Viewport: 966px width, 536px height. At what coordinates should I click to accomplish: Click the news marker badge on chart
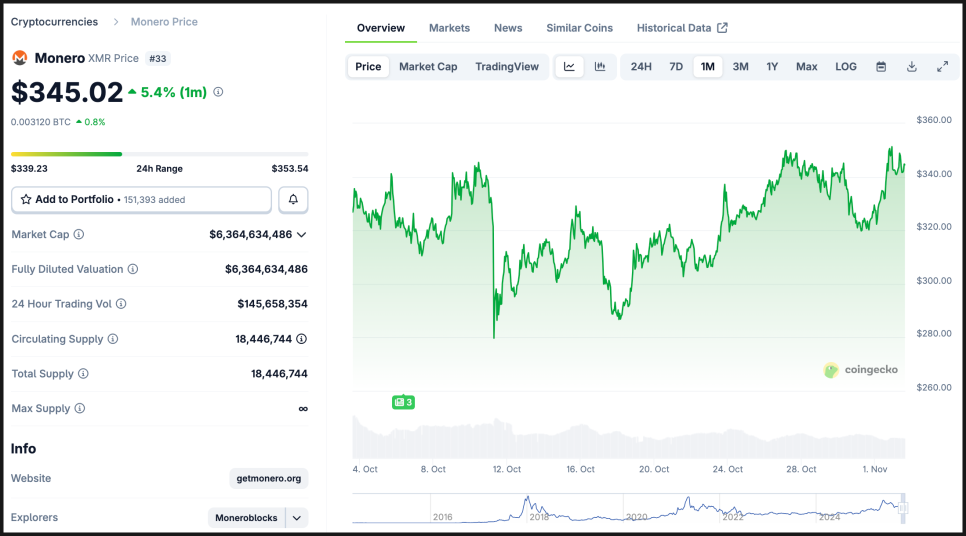pyautogui.click(x=403, y=402)
